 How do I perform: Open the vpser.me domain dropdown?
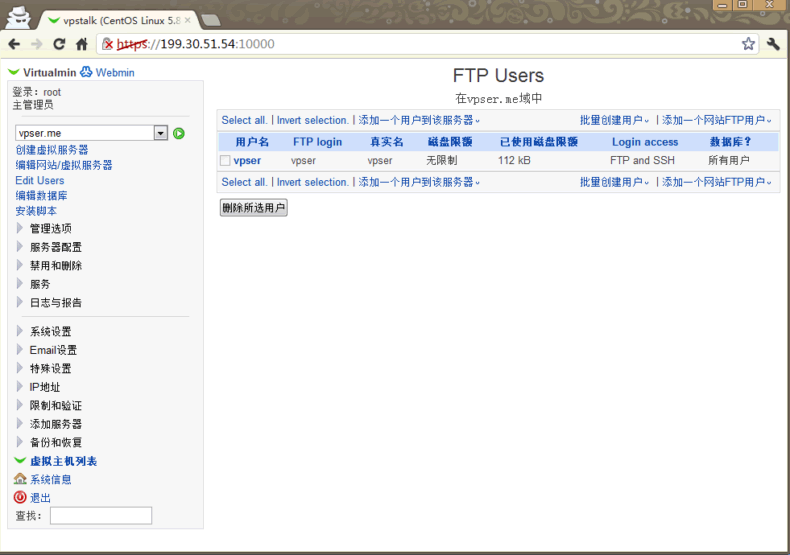coord(160,133)
